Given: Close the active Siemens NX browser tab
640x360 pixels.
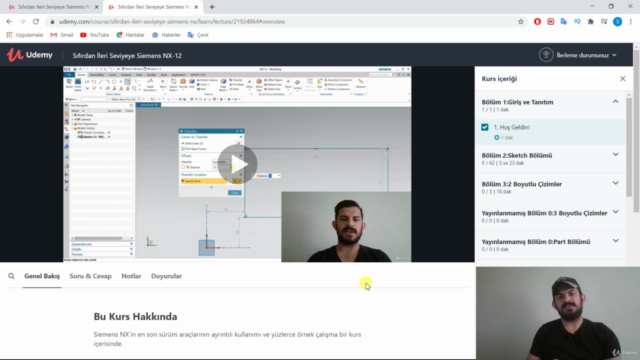Looking at the screenshot, I should 196,7.
